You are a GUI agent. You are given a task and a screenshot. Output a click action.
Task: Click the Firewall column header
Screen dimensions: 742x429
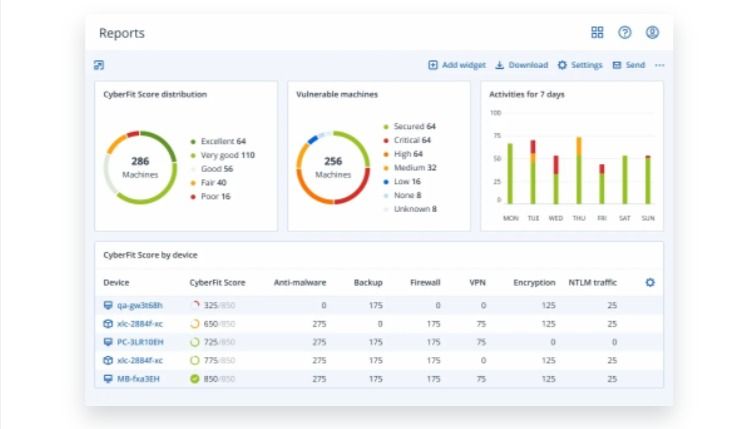click(425, 283)
